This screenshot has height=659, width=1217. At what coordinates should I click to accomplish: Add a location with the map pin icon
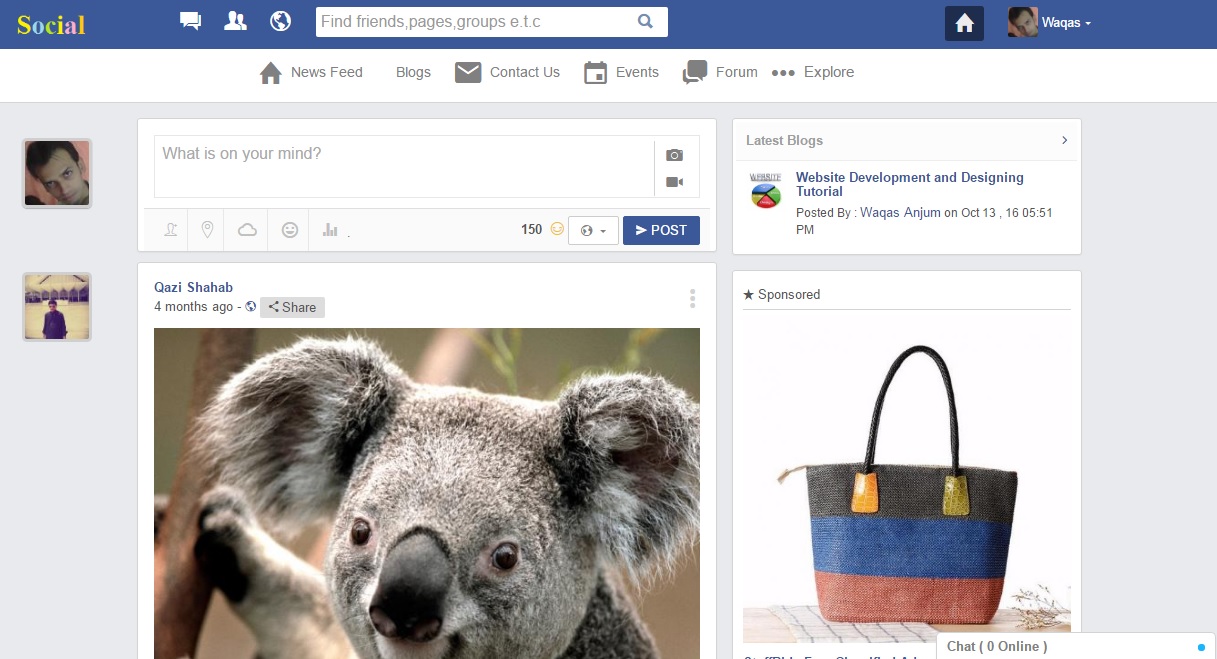tap(208, 230)
